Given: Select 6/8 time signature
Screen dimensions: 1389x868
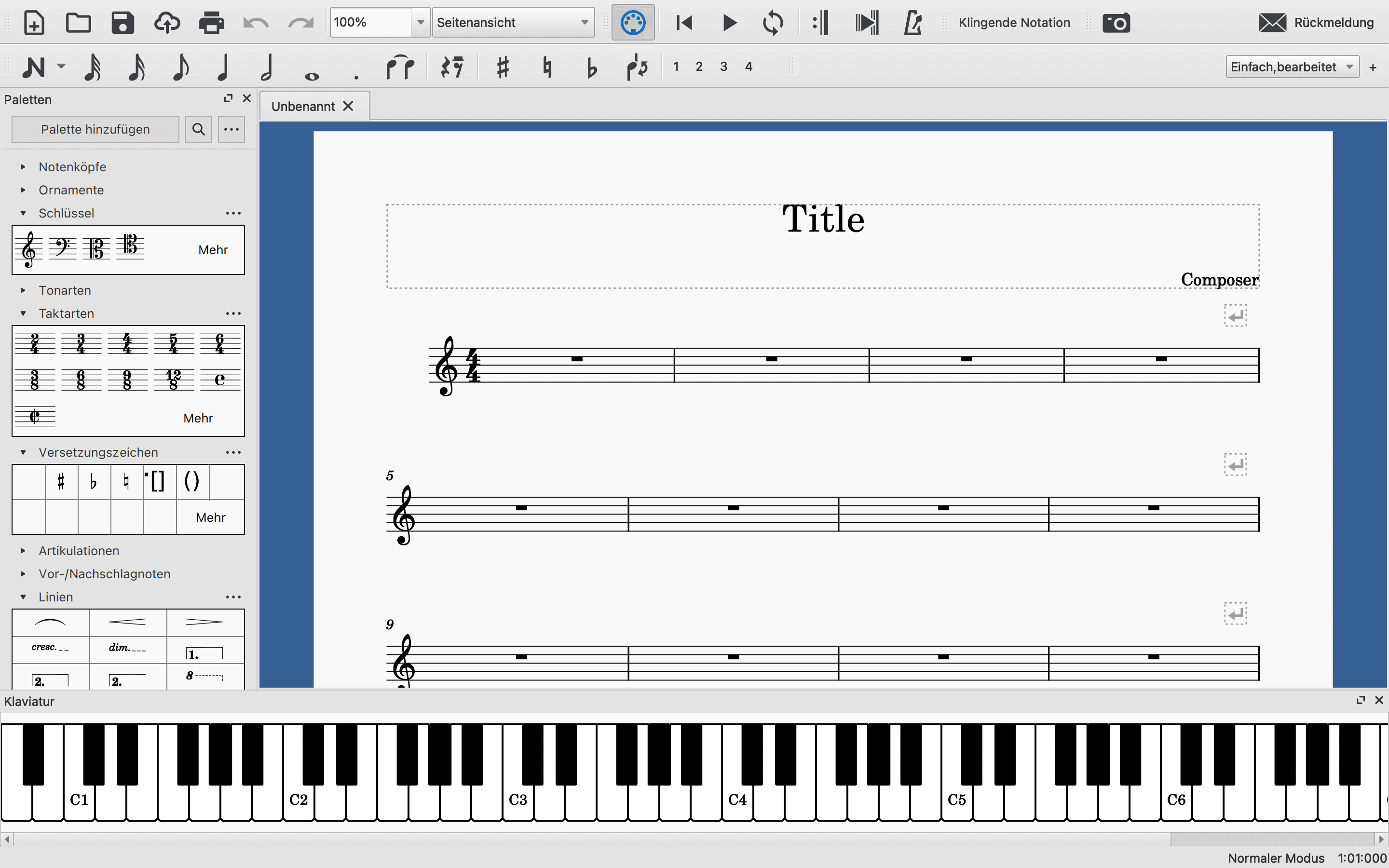Looking at the screenshot, I should coord(81,380).
